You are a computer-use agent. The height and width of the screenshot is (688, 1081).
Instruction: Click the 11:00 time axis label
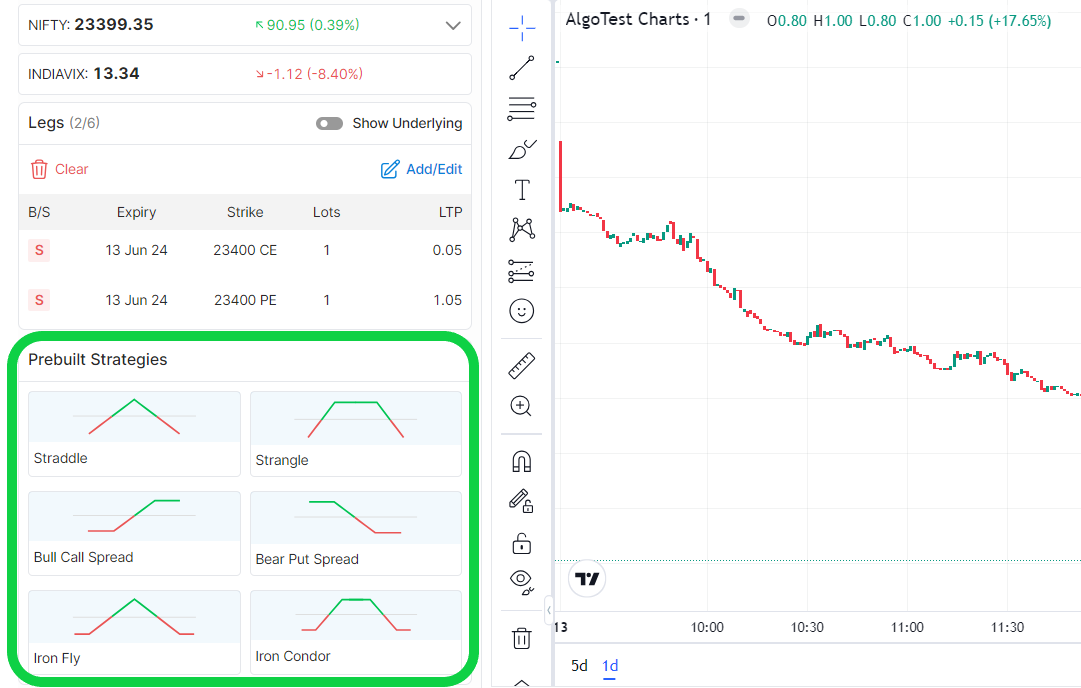pos(907,627)
